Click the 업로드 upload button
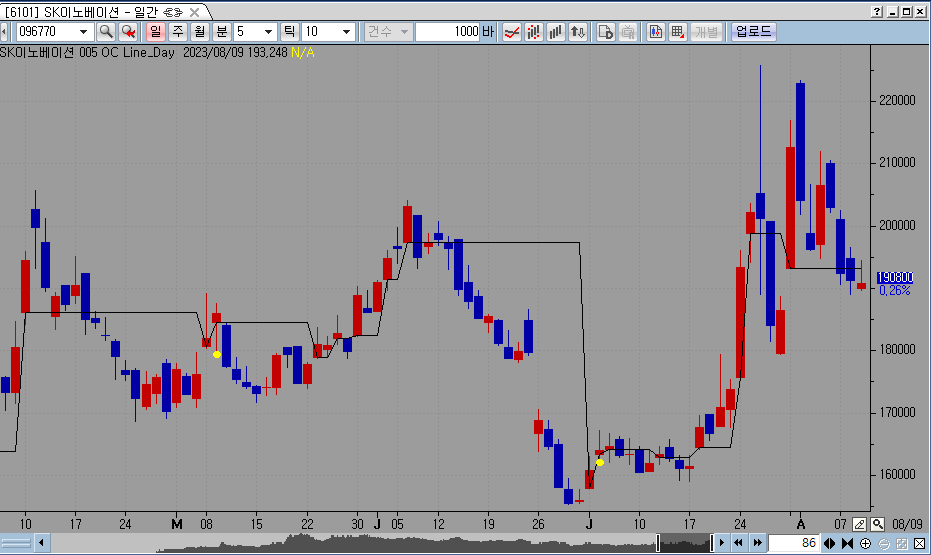This screenshot has width=931, height=555. tap(753, 32)
